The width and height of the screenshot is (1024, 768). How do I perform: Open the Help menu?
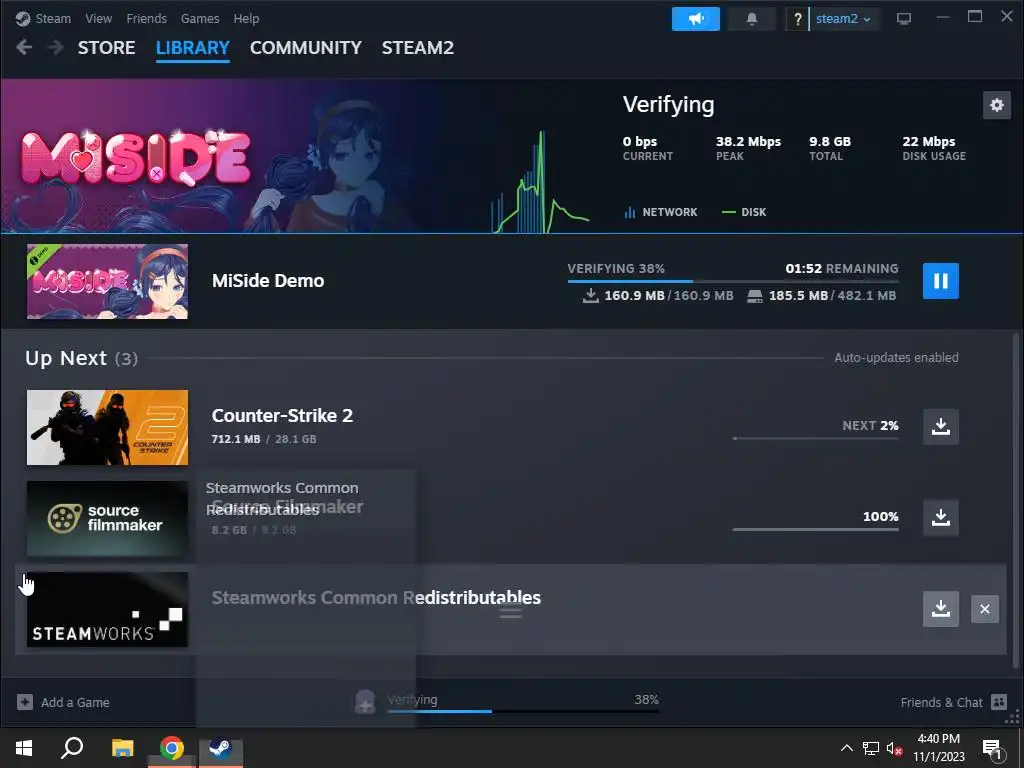coord(246,18)
